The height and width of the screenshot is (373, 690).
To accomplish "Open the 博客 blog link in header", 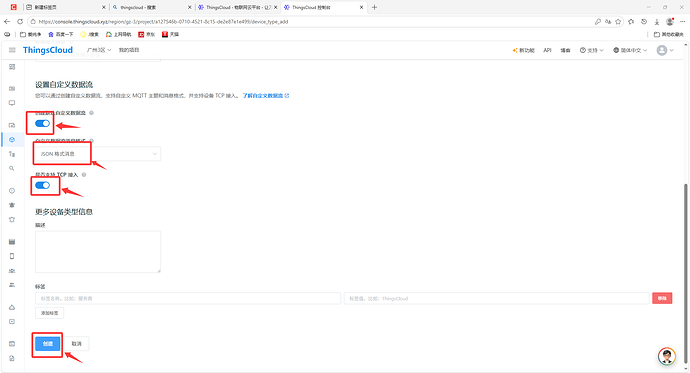I will pyautogui.click(x=565, y=50).
